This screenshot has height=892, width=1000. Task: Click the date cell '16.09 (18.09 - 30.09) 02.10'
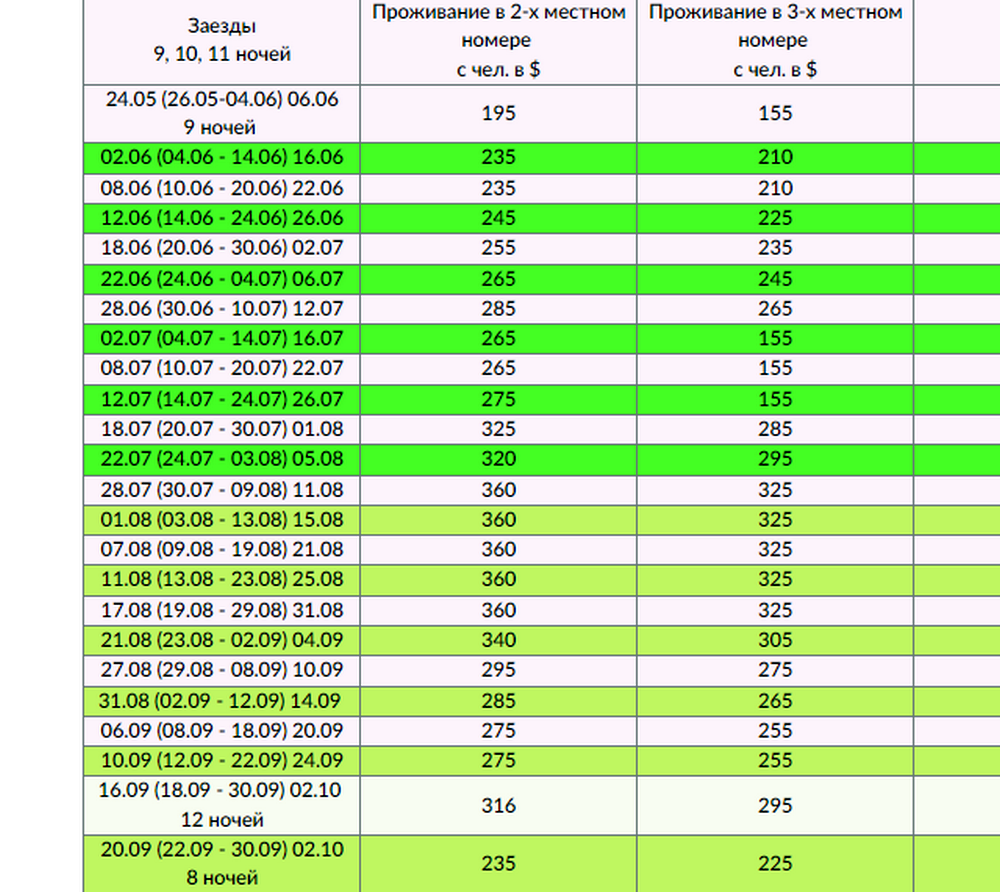click(222, 805)
